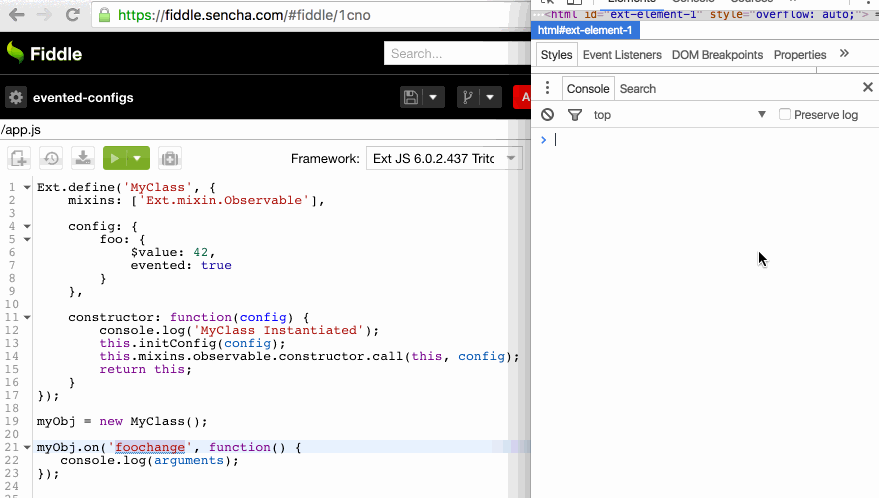Viewport: 879px width, 498px height.
Task: Select the Search drawer tab
Action: point(637,89)
